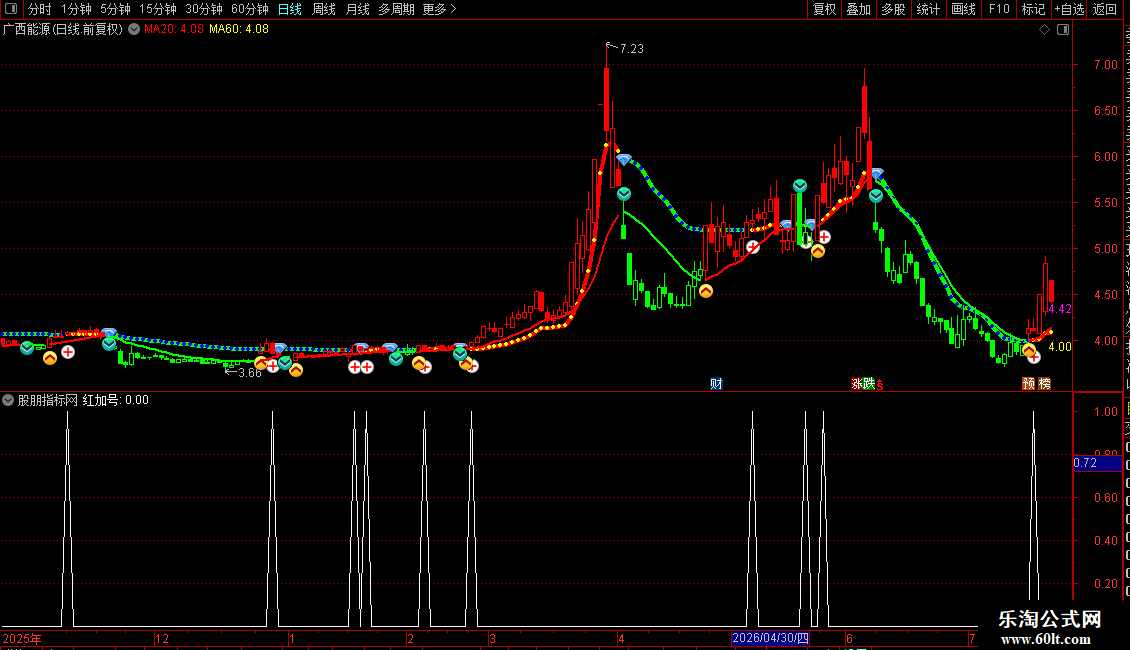
Task: Click the 财 finance marker on the chart
Action: [x=716, y=384]
